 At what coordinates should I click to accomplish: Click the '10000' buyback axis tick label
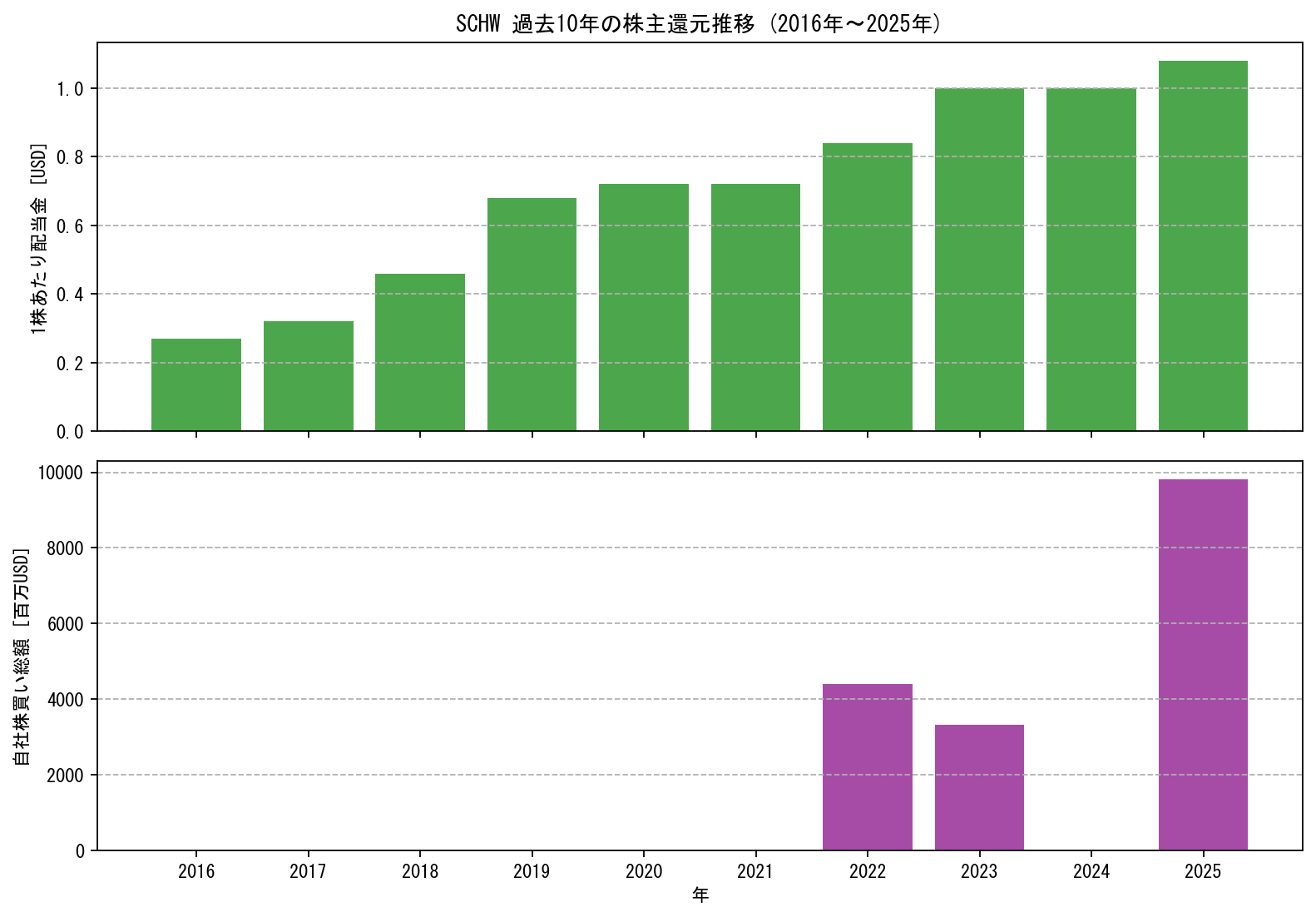tap(62, 473)
